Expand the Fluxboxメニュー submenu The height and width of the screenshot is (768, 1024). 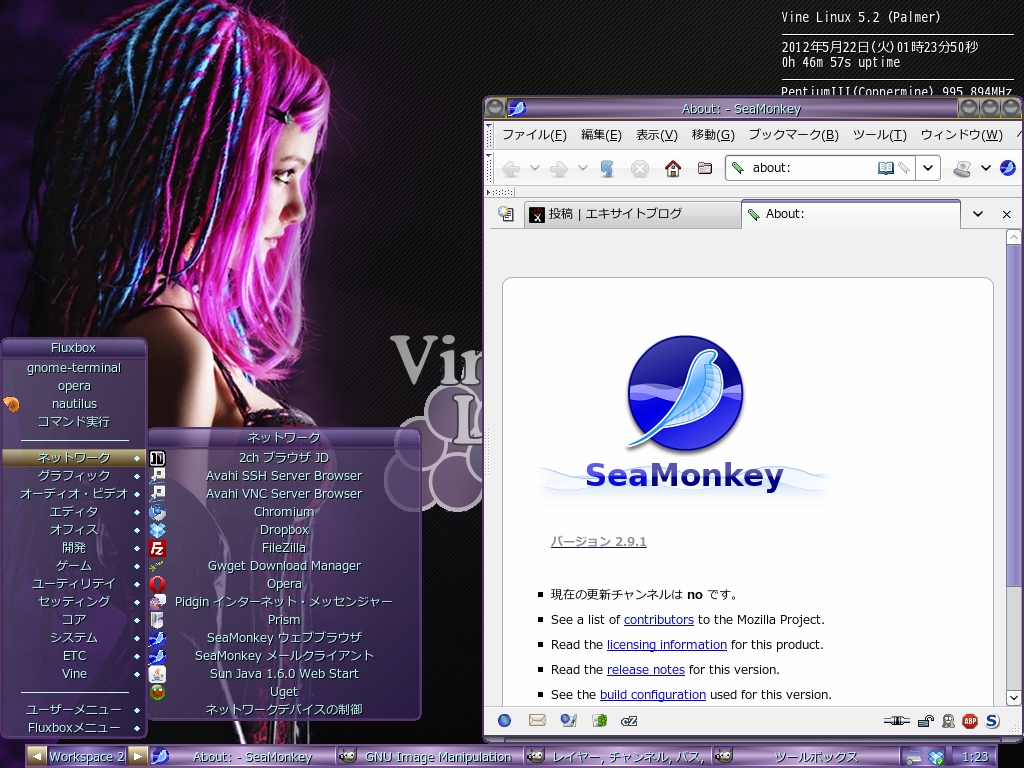coord(74,728)
